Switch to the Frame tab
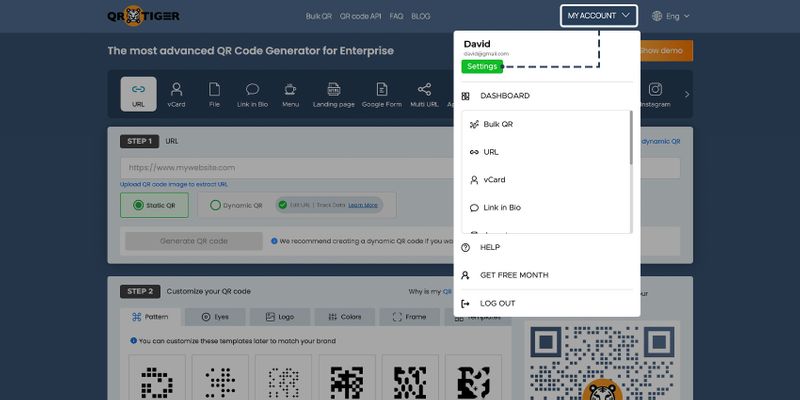 pyautogui.click(x=409, y=317)
